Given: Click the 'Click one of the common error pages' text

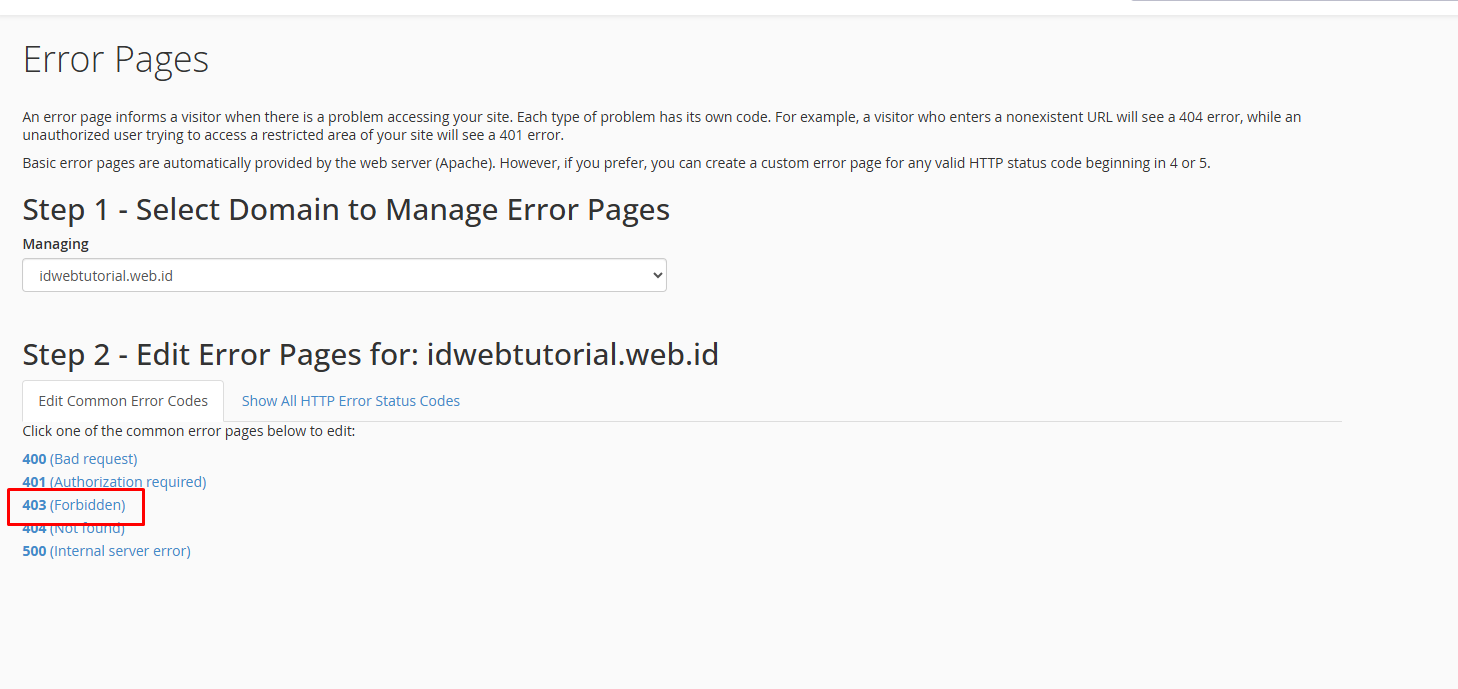Looking at the screenshot, I should (189, 431).
